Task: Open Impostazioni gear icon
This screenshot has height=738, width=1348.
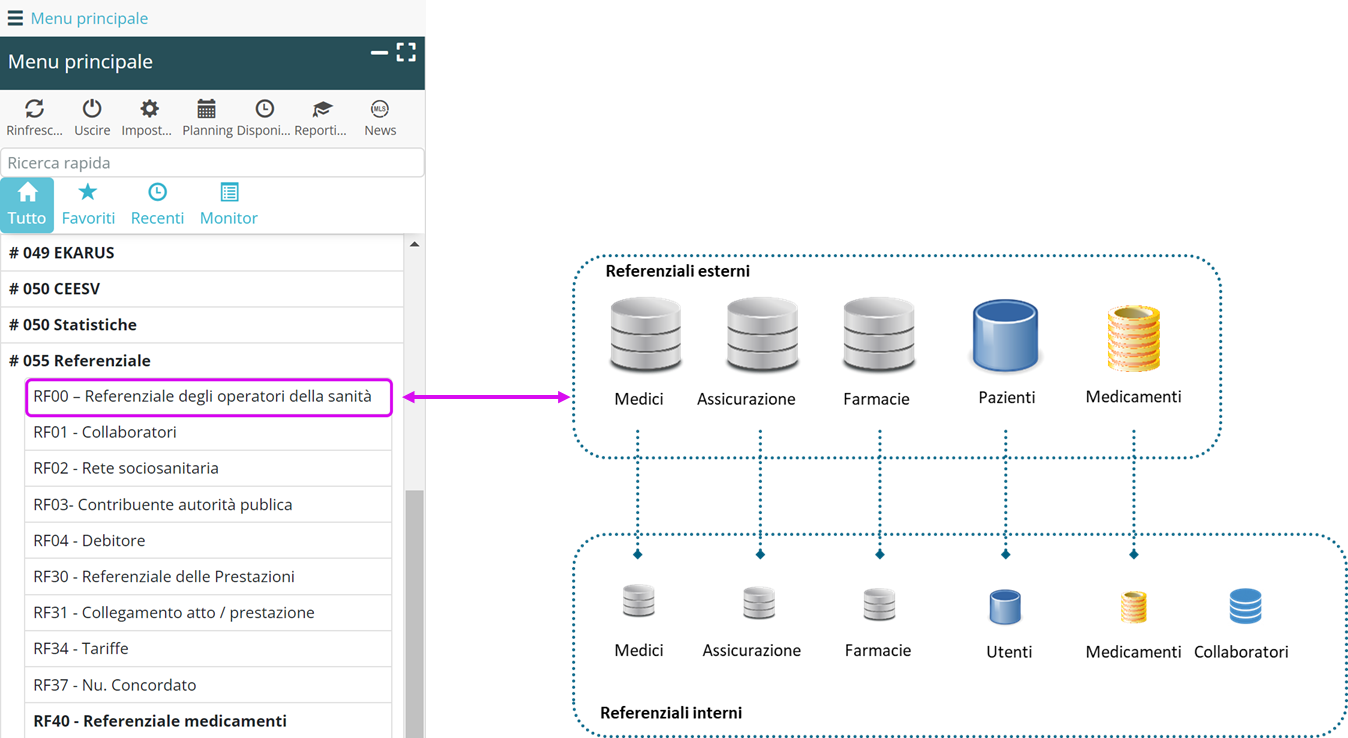Action: tap(149, 109)
